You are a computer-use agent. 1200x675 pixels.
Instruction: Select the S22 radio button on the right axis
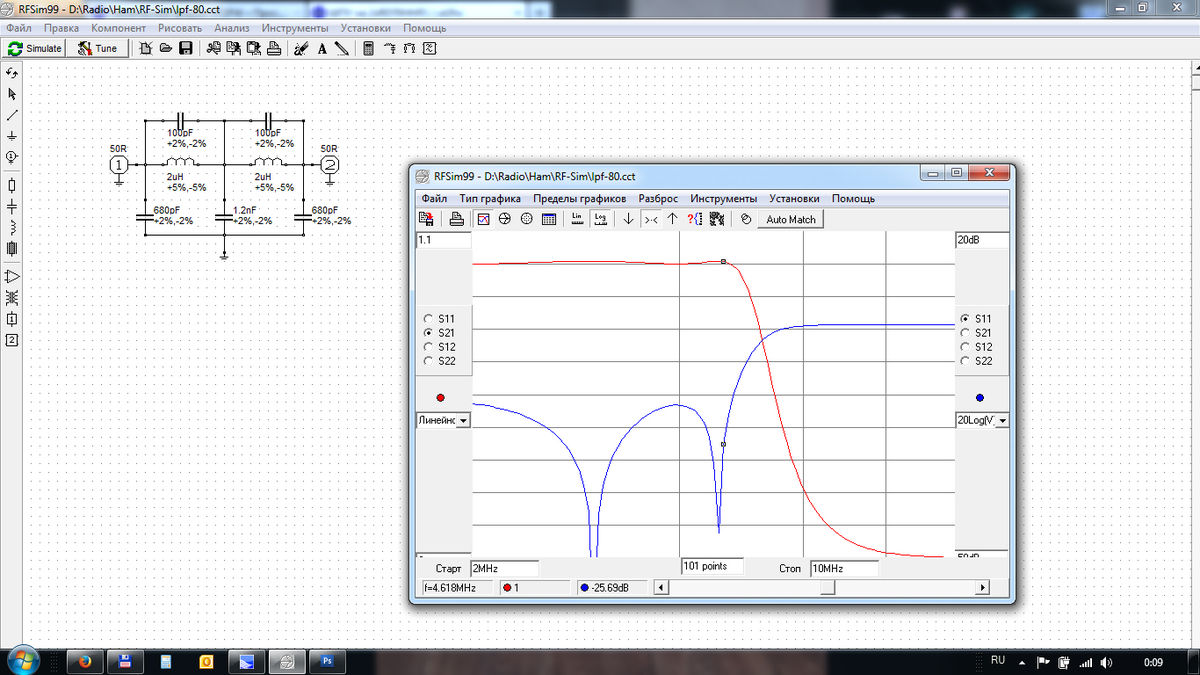pyautogui.click(x=965, y=361)
